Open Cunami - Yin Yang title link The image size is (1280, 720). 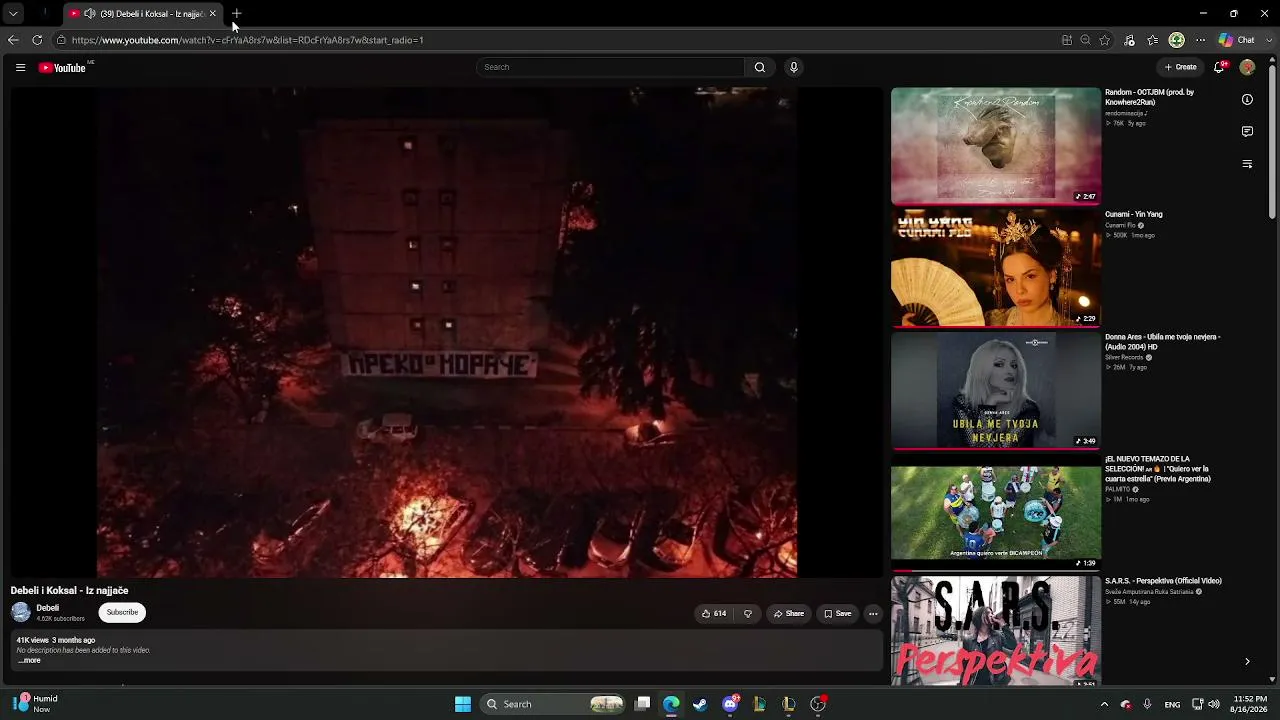[1133, 214]
